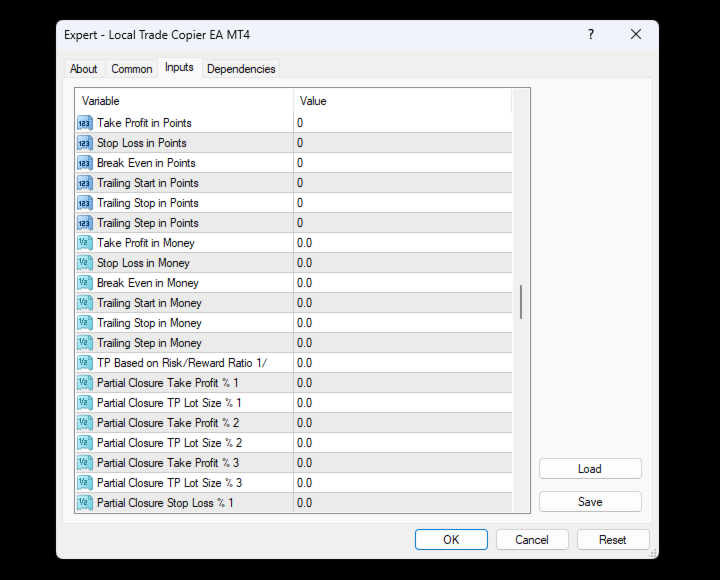Select the Trailing Stop in Points value cell
Image resolution: width=720 pixels, height=580 pixels.
point(403,203)
